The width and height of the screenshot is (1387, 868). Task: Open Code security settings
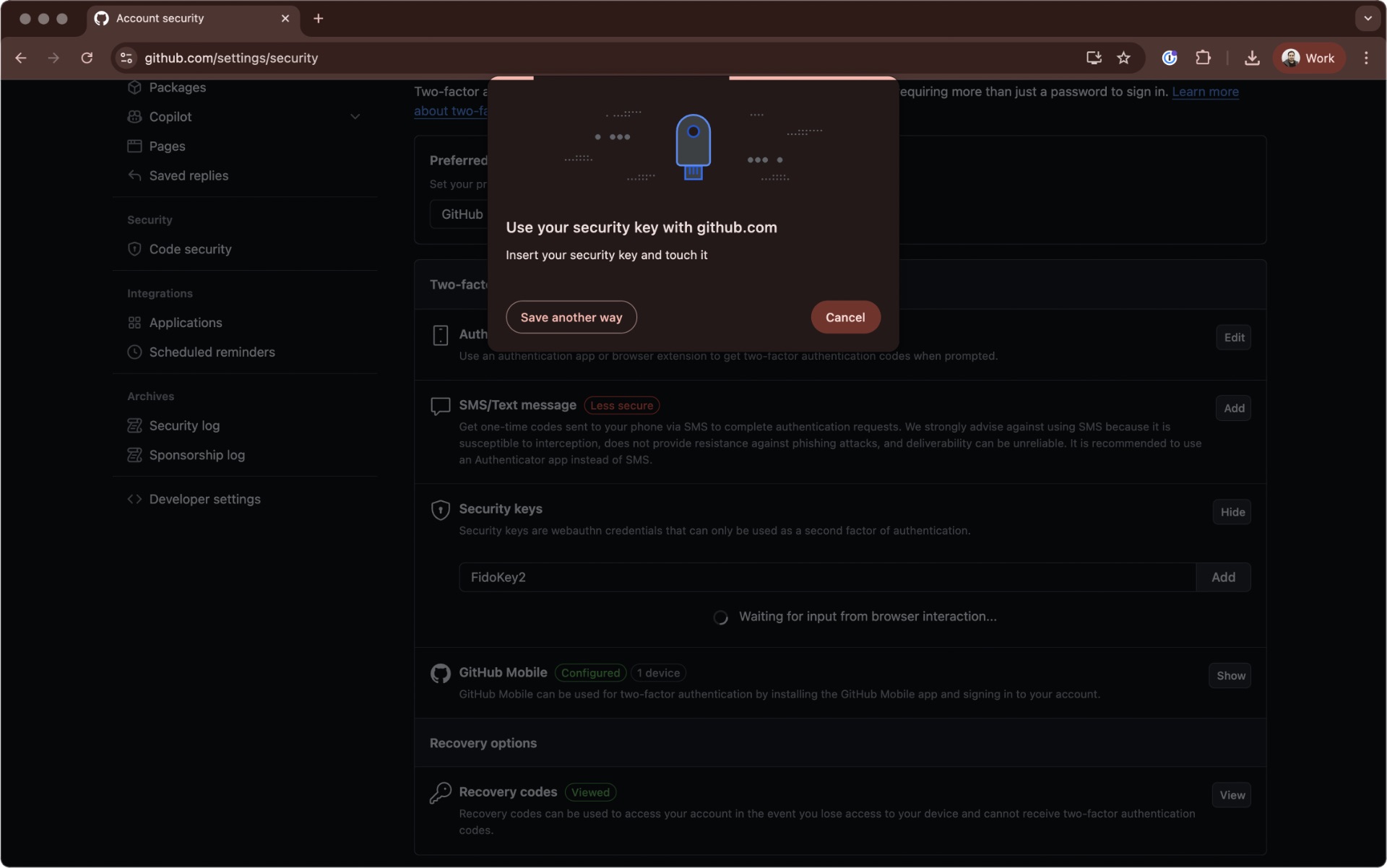click(x=190, y=249)
